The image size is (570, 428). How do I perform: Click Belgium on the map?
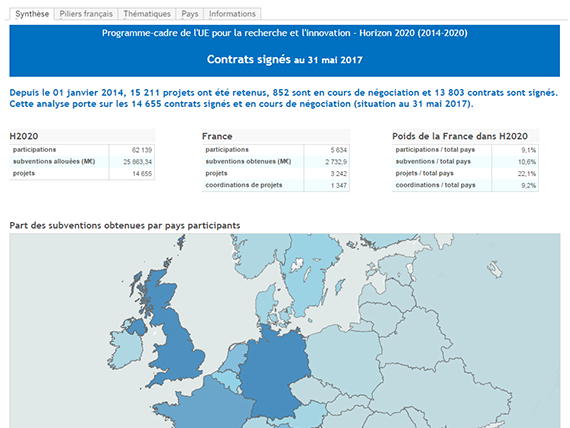[x=228, y=381]
